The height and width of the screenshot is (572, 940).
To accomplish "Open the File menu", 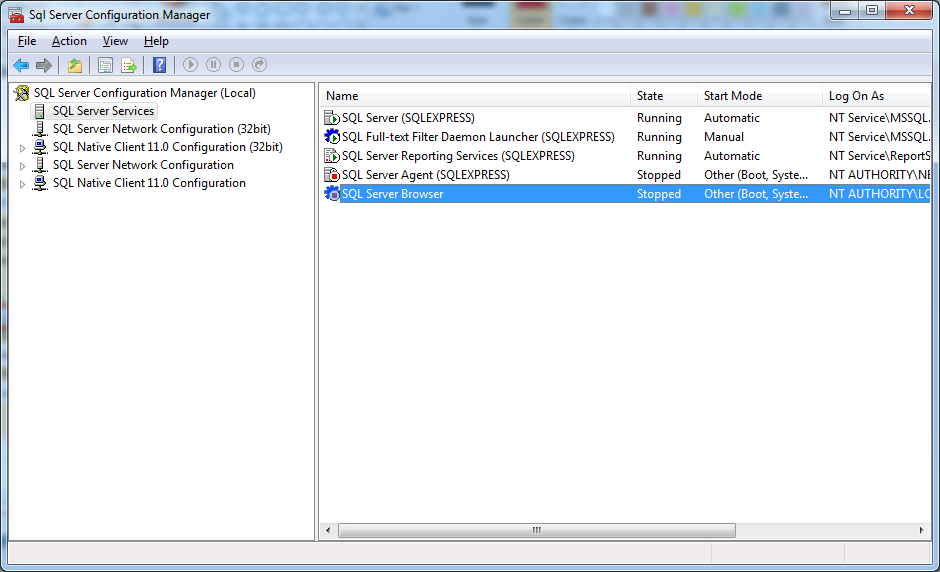I will click(27, 41).
